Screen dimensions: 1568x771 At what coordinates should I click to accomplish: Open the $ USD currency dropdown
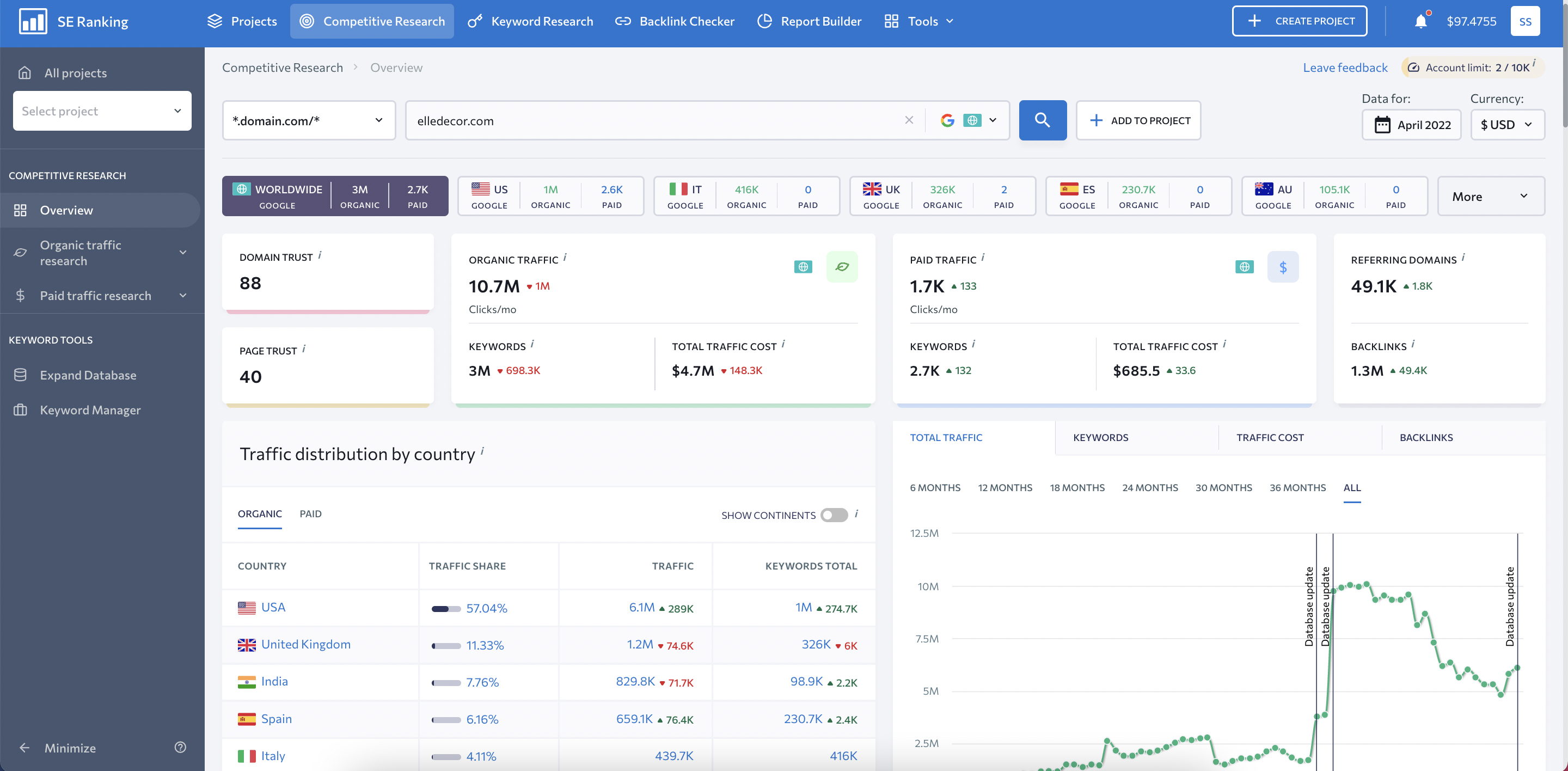[x=1507, y=125]
